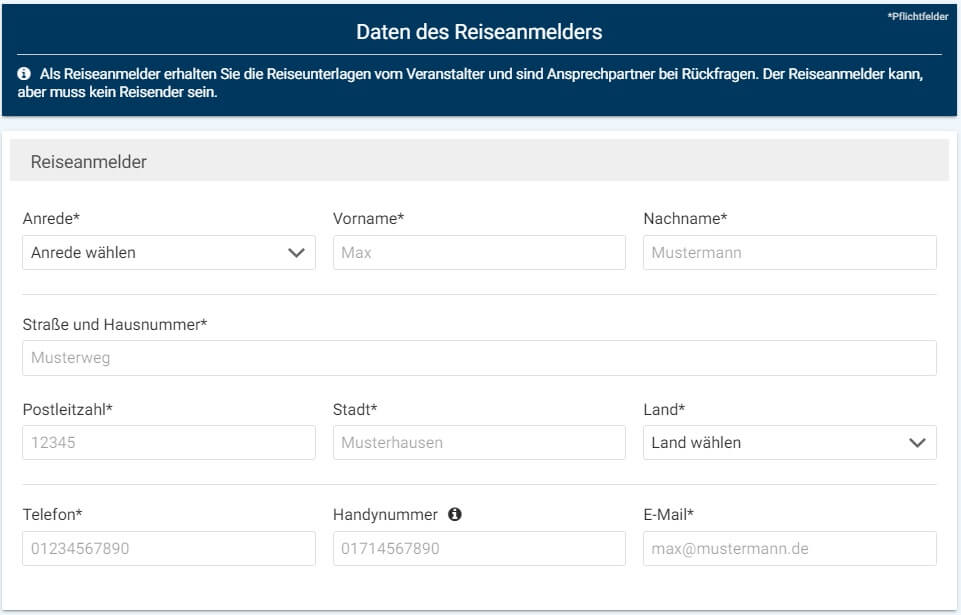Click the 'Postleitzahl*' label text
This screenshot has height=615, width=961.
point(67,410)
